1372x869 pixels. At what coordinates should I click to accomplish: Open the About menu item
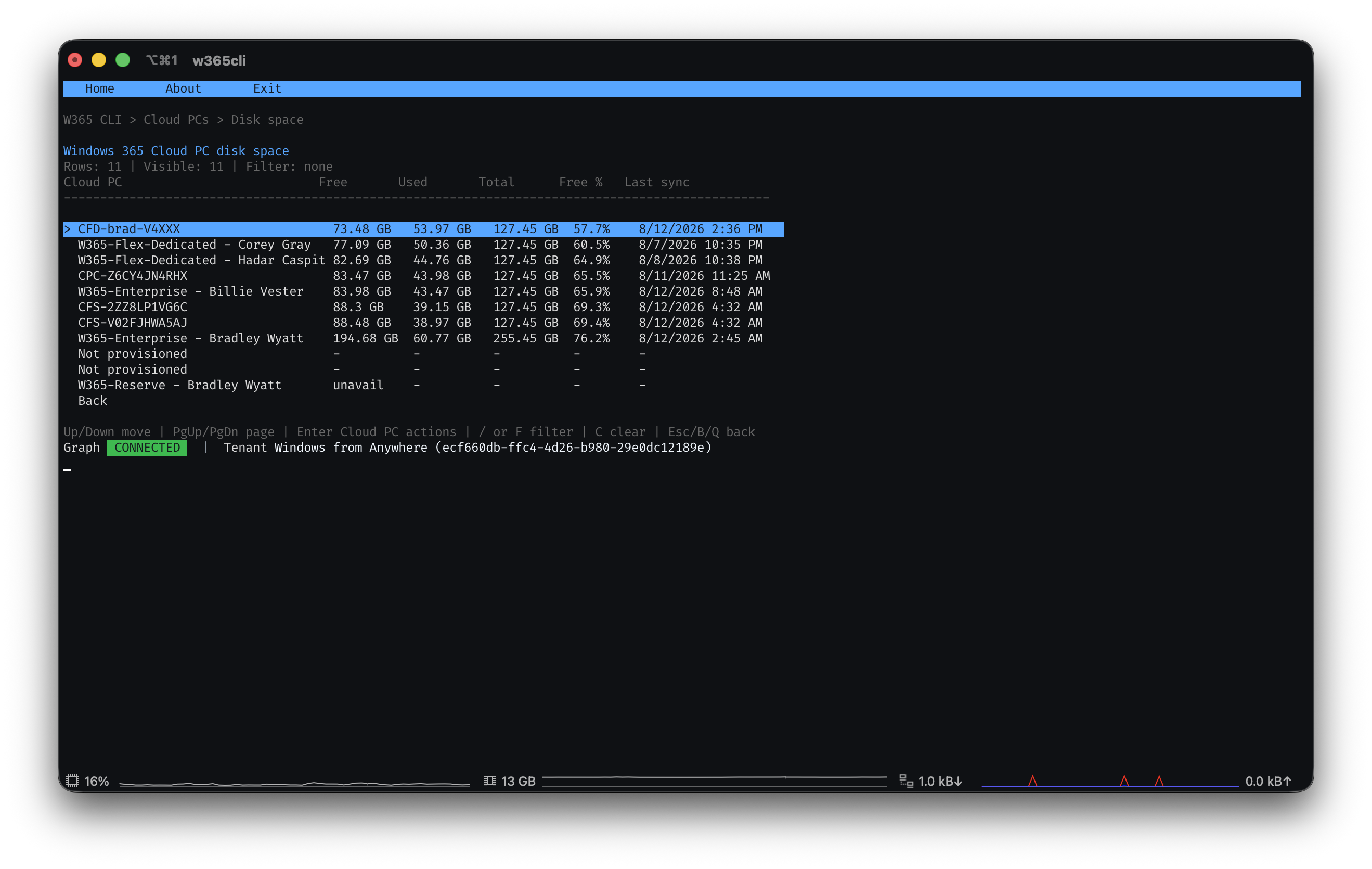[183, 88]
